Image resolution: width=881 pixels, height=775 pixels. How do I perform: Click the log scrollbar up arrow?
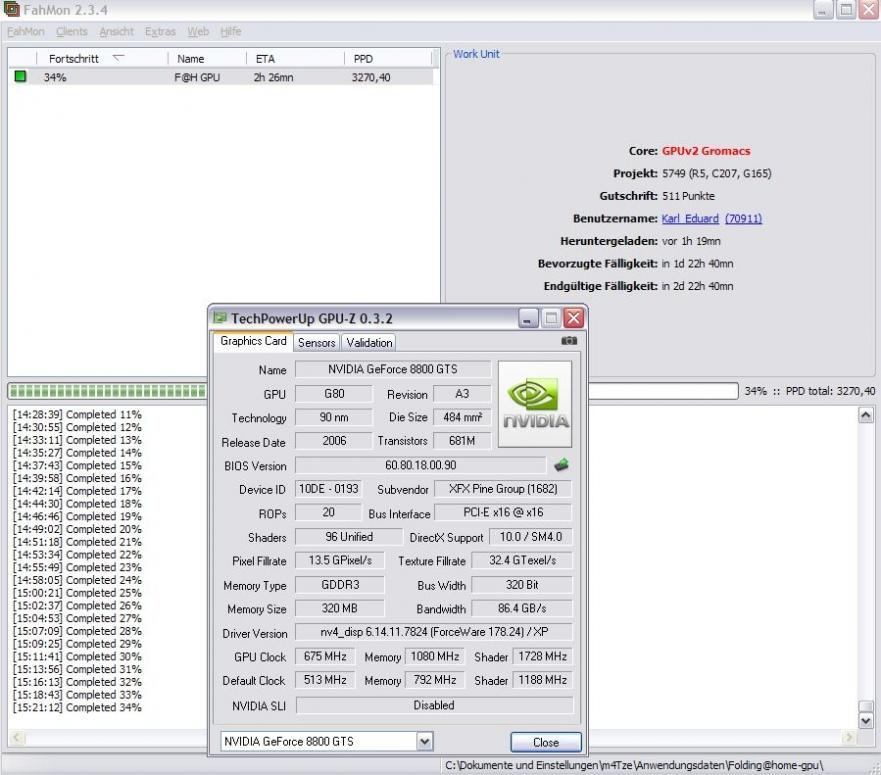[x=866, y=415]
